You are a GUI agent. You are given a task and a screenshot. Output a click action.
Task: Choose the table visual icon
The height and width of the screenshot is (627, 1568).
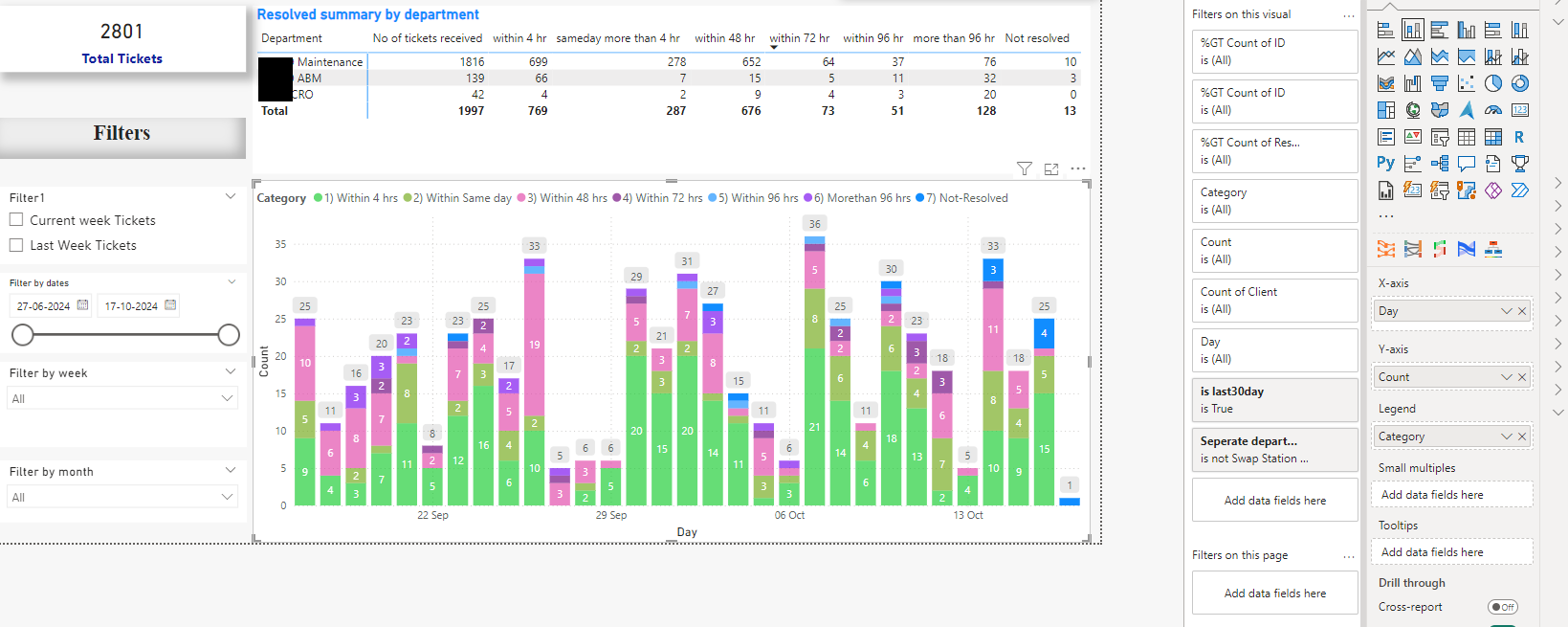pos(1467,137)
